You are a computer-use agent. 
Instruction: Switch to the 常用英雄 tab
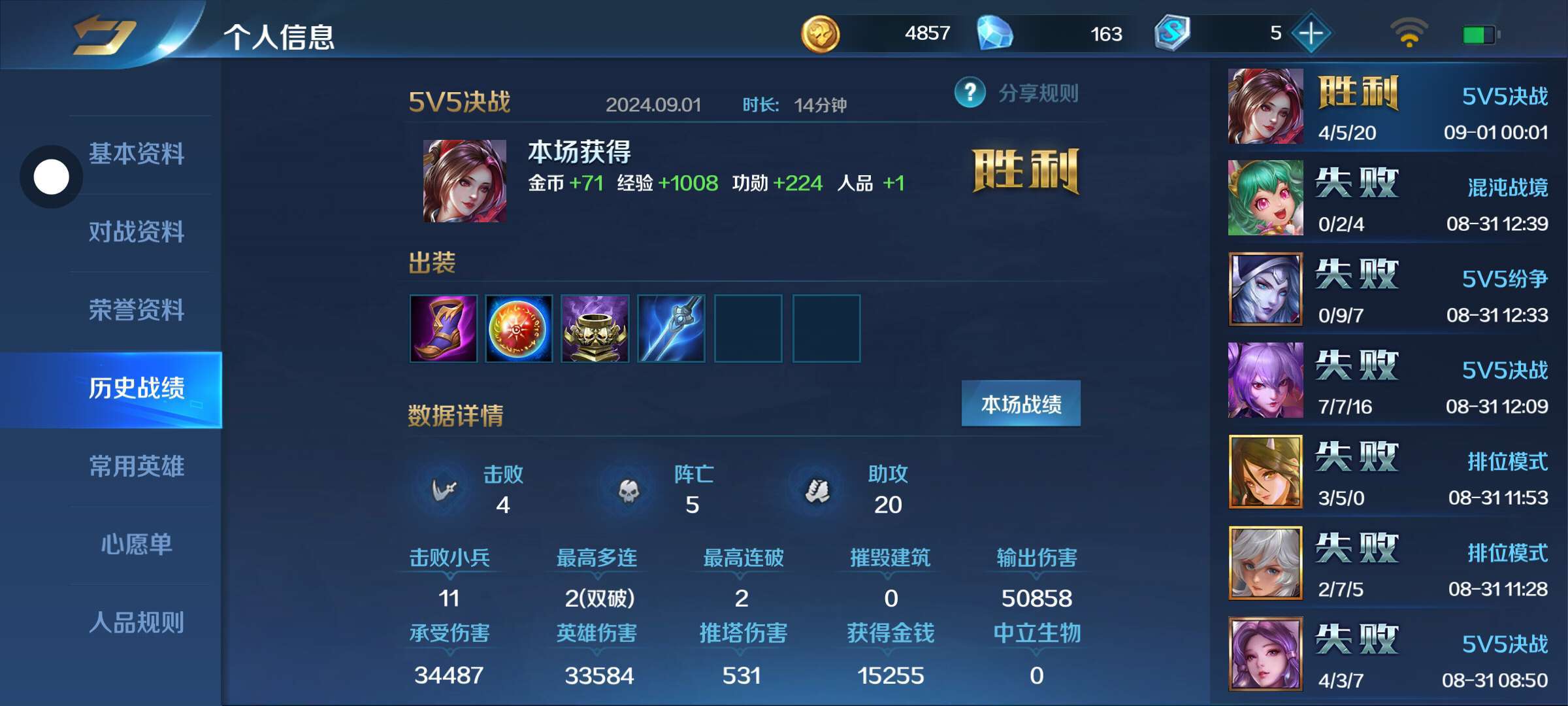[x=137, y=467]
